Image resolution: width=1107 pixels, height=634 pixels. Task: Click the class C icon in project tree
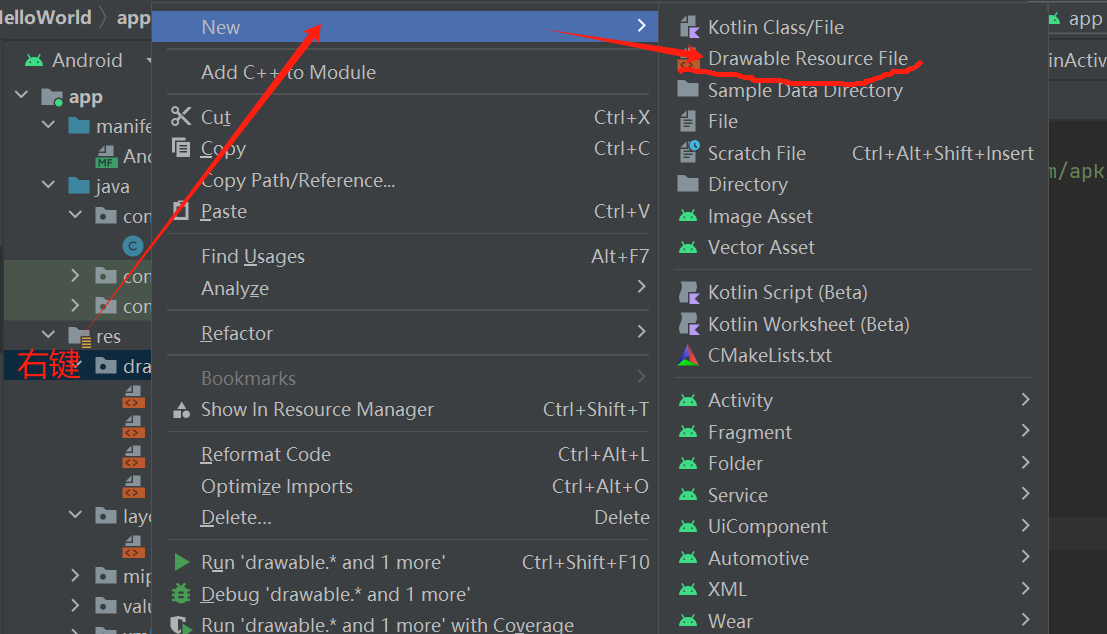(x=133, y=246)
